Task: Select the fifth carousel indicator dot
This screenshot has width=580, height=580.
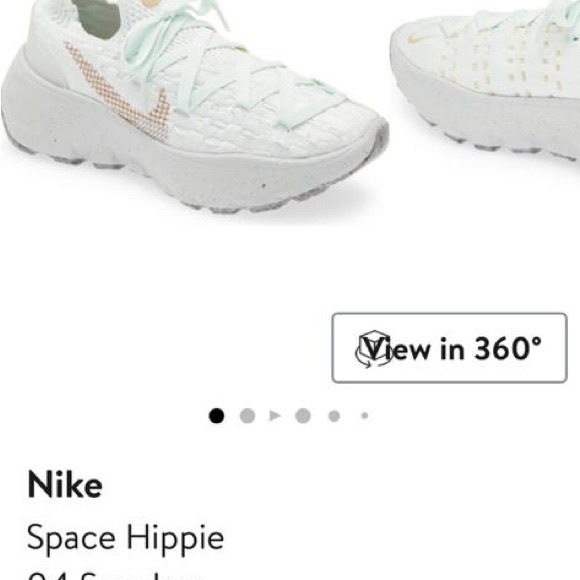Action: [x=334, y=416]
